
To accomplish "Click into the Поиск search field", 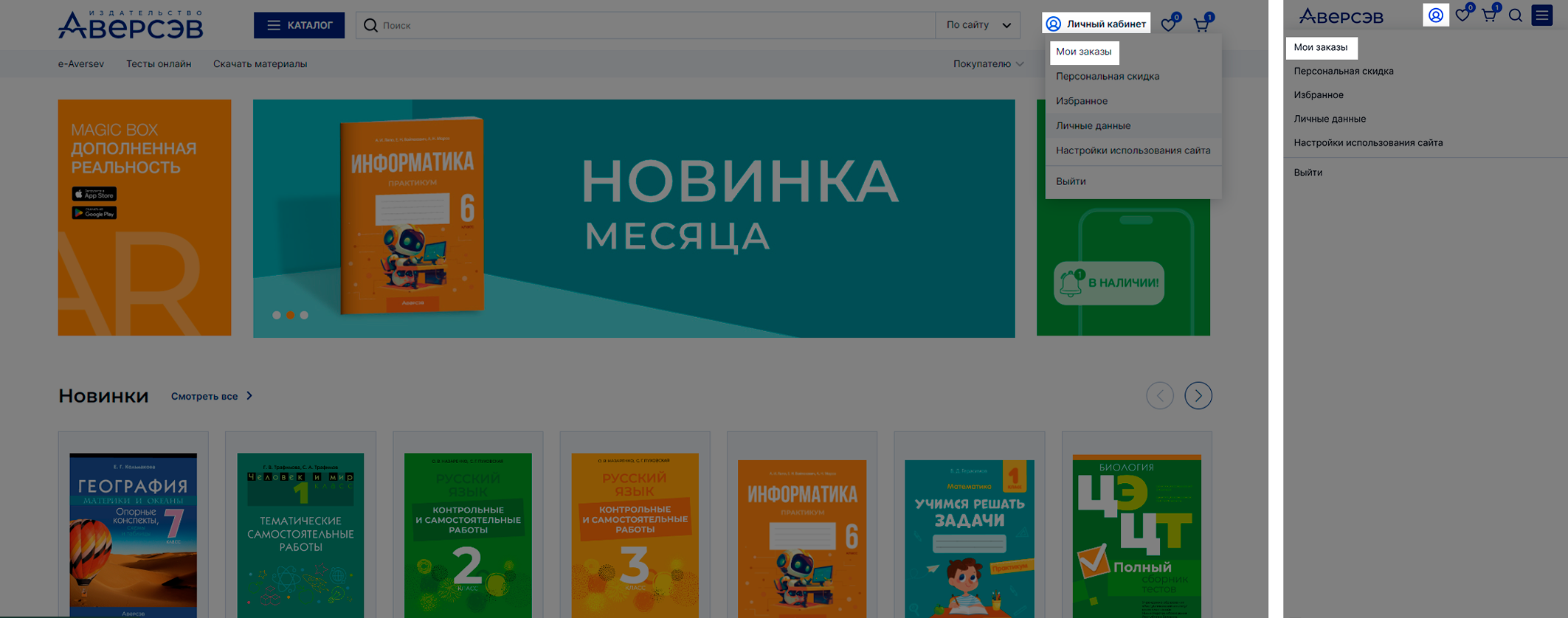I will coord(649,25).
